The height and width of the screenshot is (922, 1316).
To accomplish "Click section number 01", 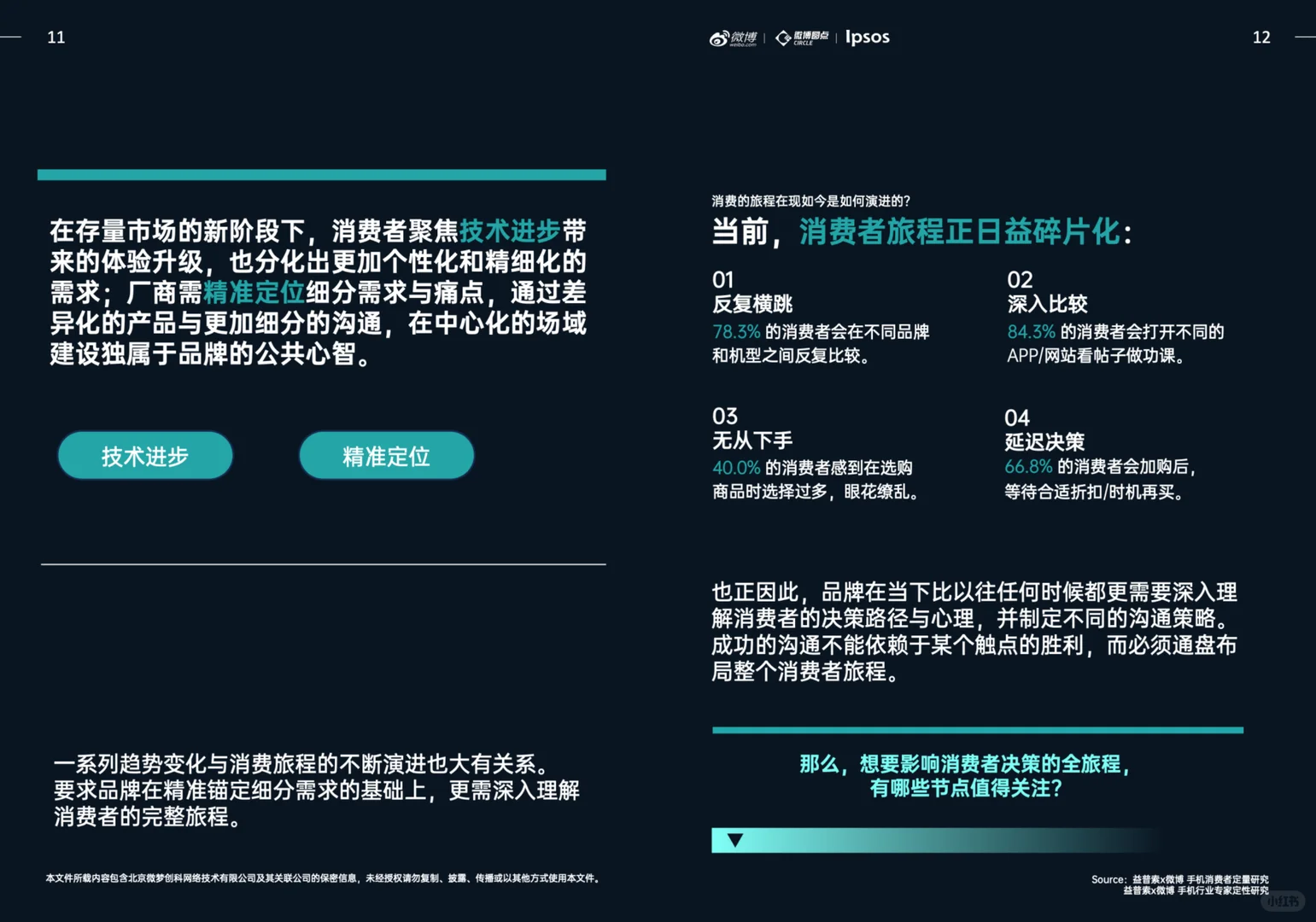I will [x=723, y=279].
